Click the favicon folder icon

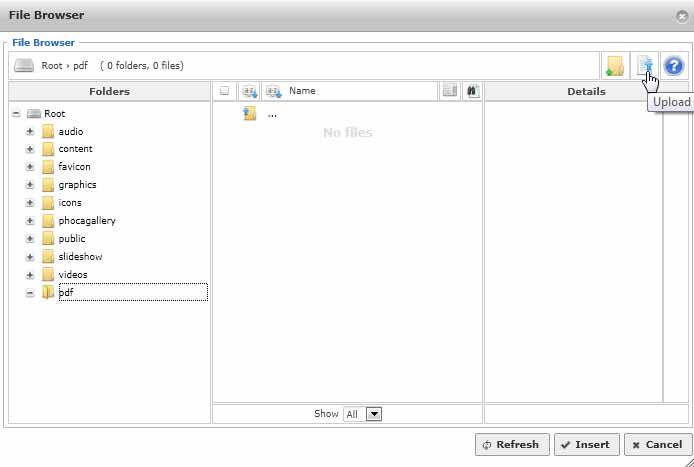(x=48, y=167)
